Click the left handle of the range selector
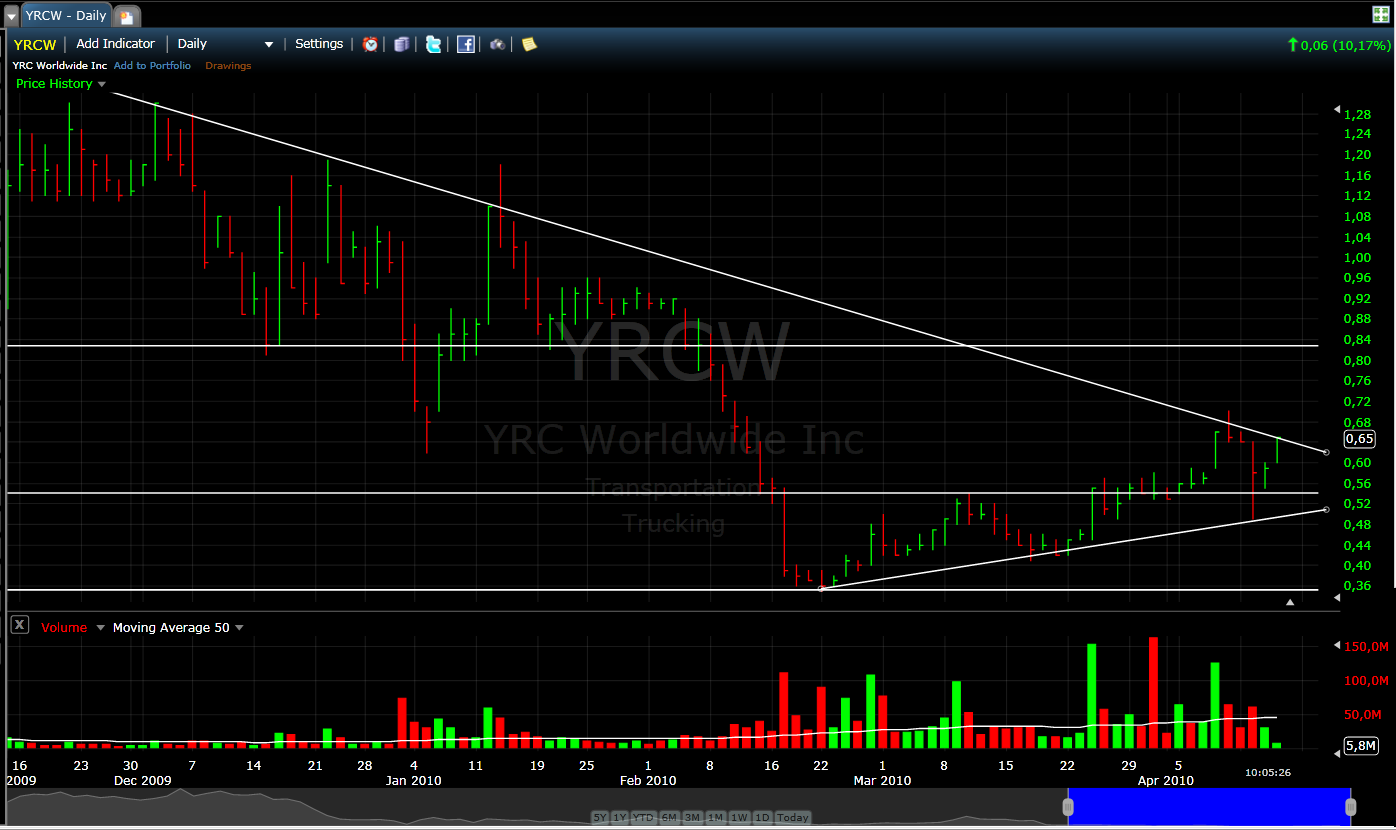 pyautogui.click(x=1068, y=806)
